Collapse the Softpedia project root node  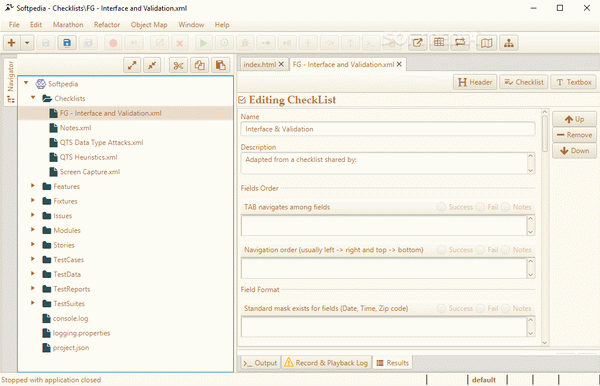[26, 83]
